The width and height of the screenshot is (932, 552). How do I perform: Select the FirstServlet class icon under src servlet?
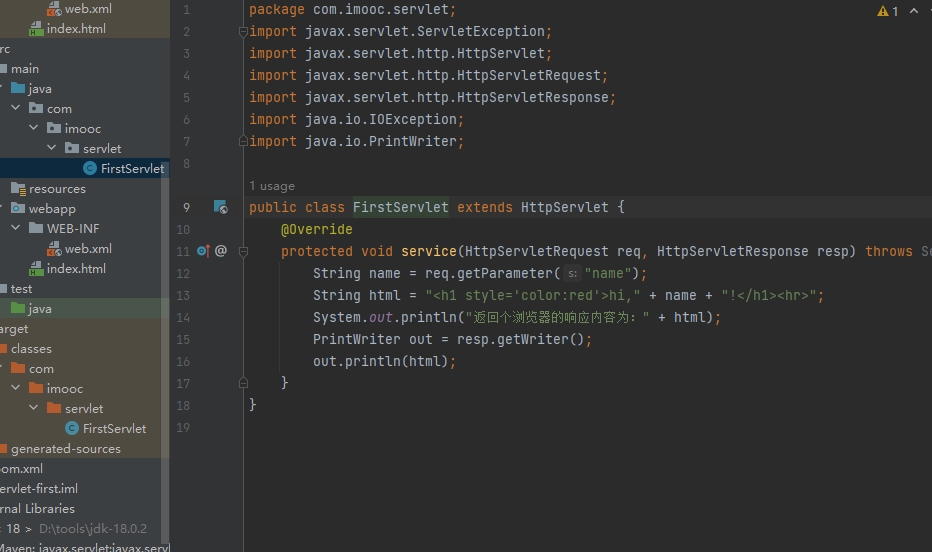90,169
